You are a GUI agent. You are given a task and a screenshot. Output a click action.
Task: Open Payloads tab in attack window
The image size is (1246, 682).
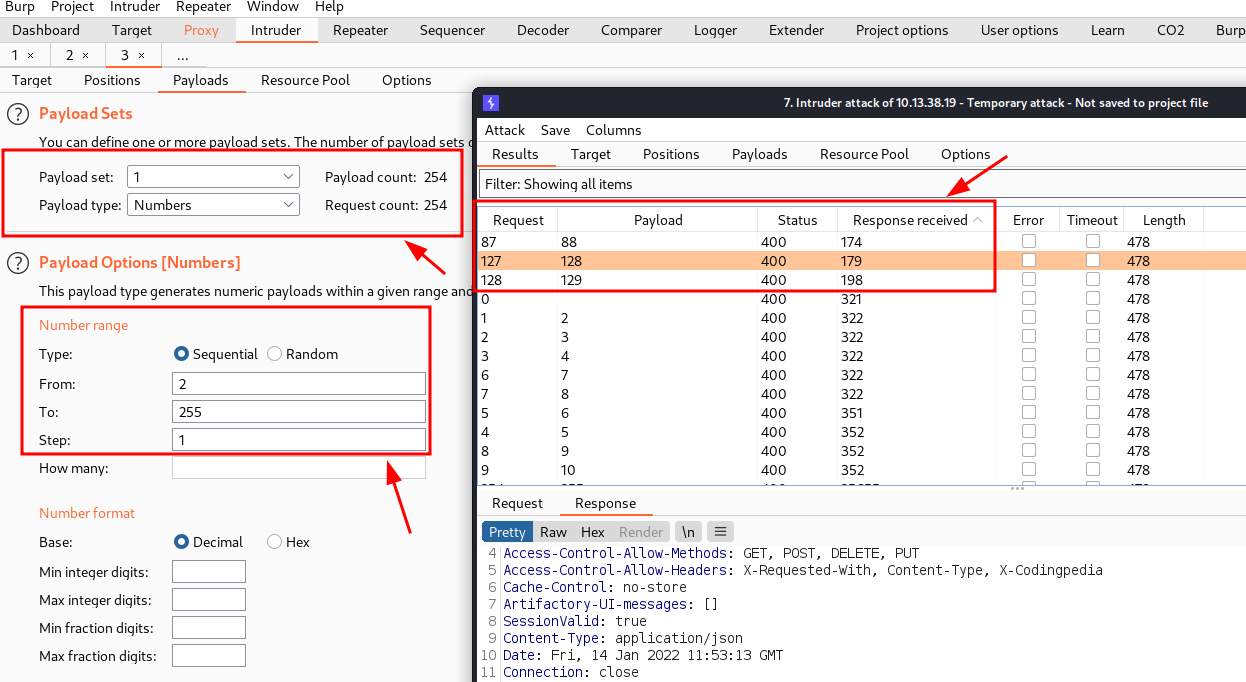pyautogui.click(x=760, y=154)
